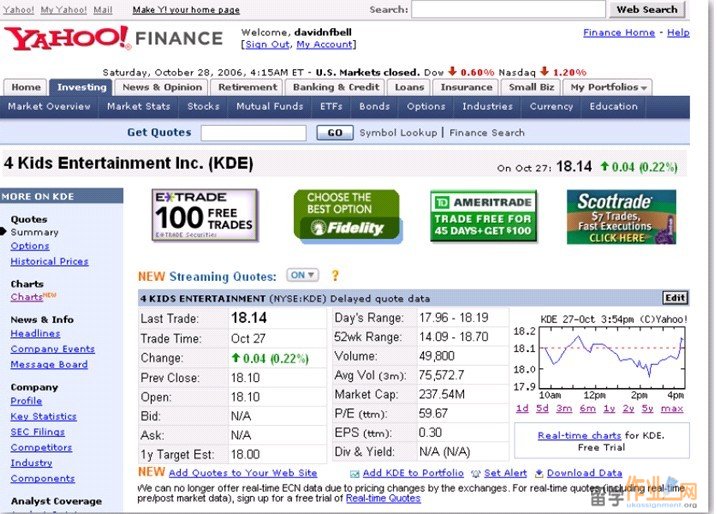Select the 5d chart range link
This screenshot has width=717, height=514.
click(x=542, y=408)
